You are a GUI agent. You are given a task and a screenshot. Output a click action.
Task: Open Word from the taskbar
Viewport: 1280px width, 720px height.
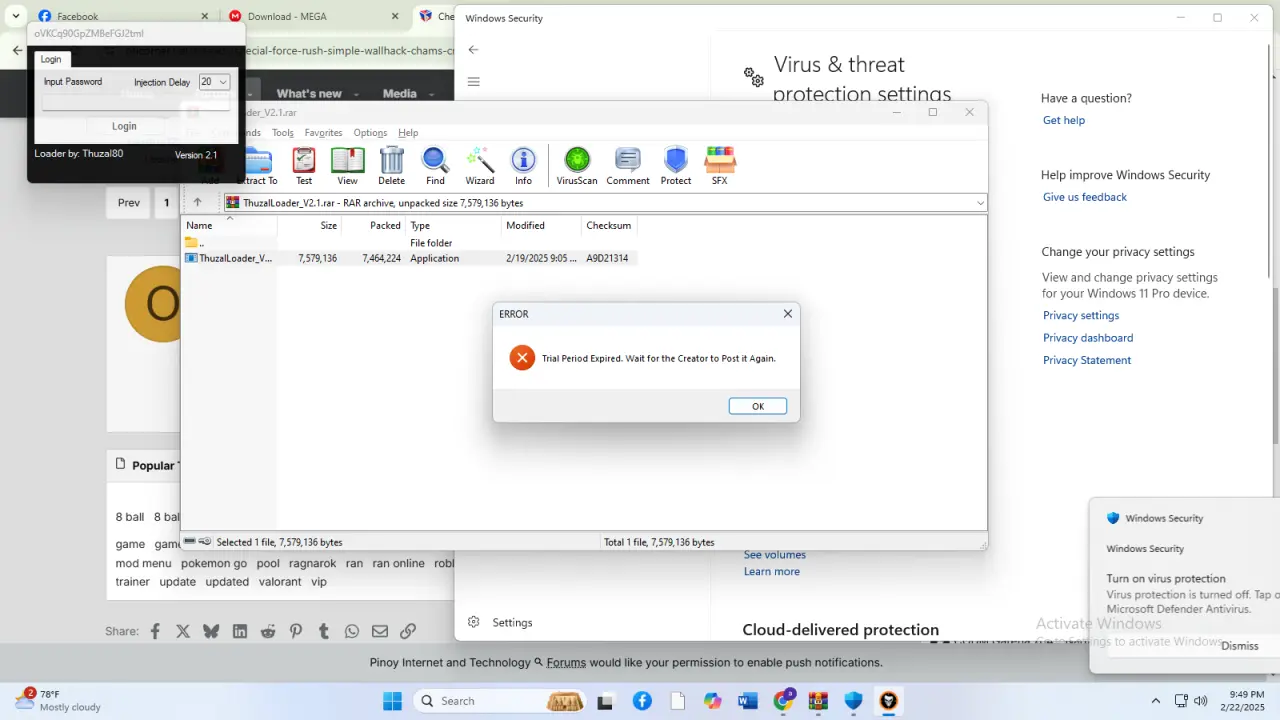point(747,701)
